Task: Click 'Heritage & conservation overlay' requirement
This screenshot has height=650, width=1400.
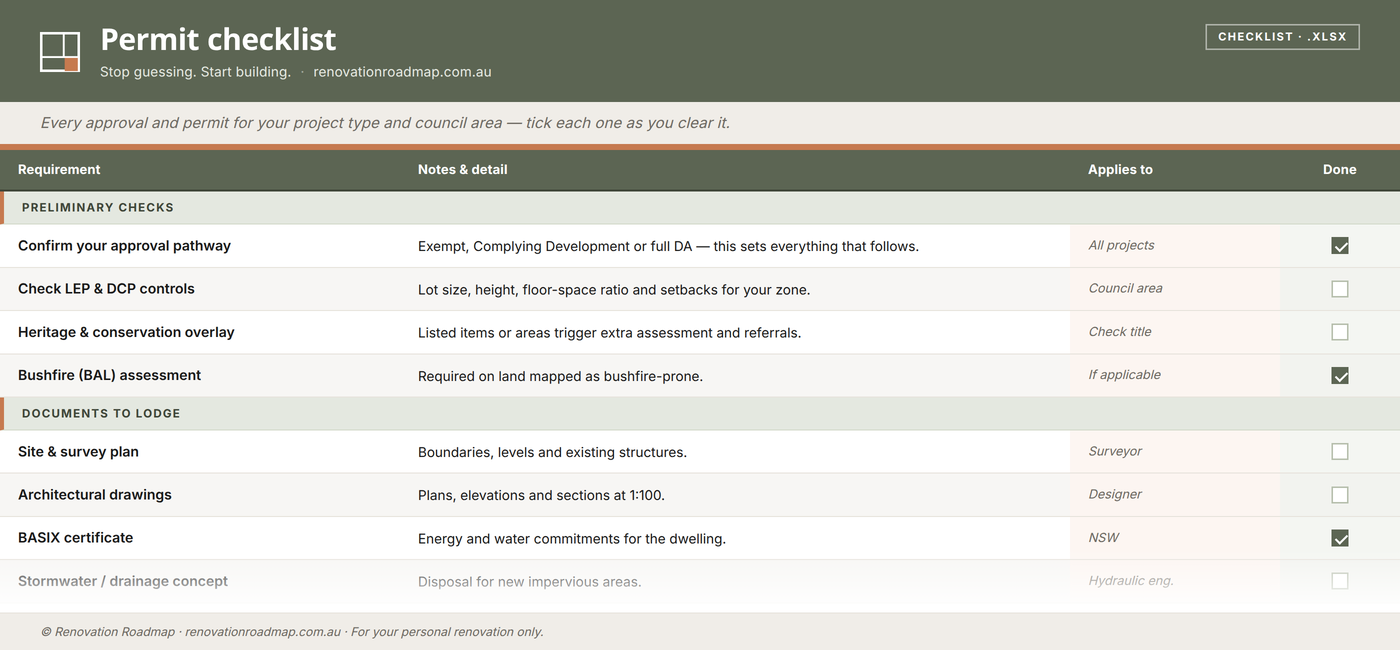Action: pos(126,332)
